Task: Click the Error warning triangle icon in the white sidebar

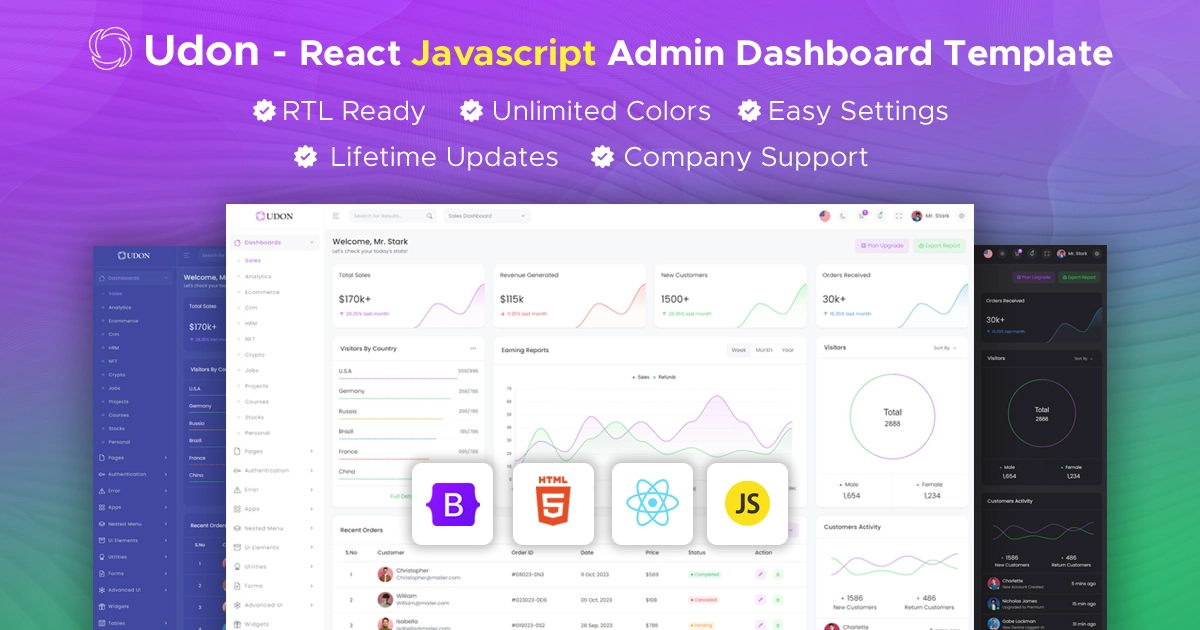Action: pyautogui.click(x=237, y=490)
